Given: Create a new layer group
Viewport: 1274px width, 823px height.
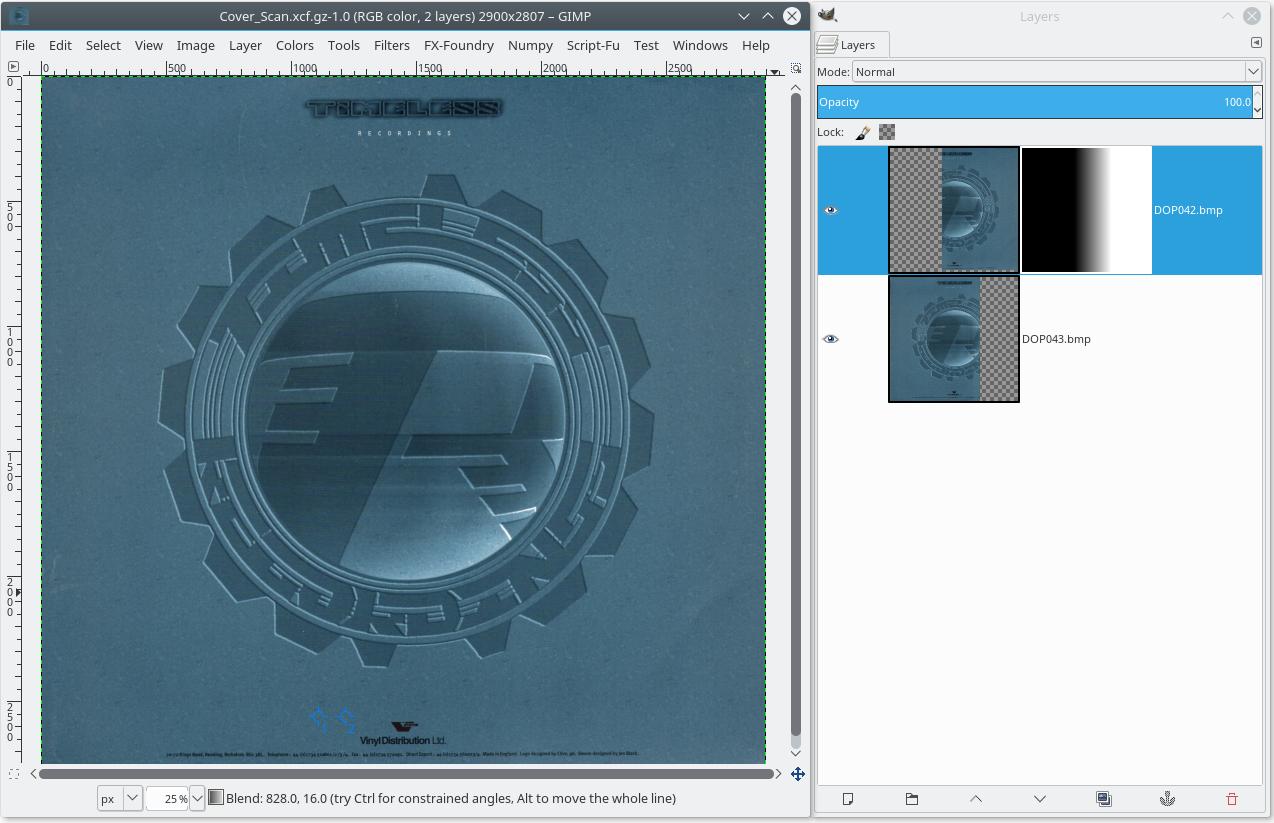Looking at the screenshot, I should click(x=912, y=799).
